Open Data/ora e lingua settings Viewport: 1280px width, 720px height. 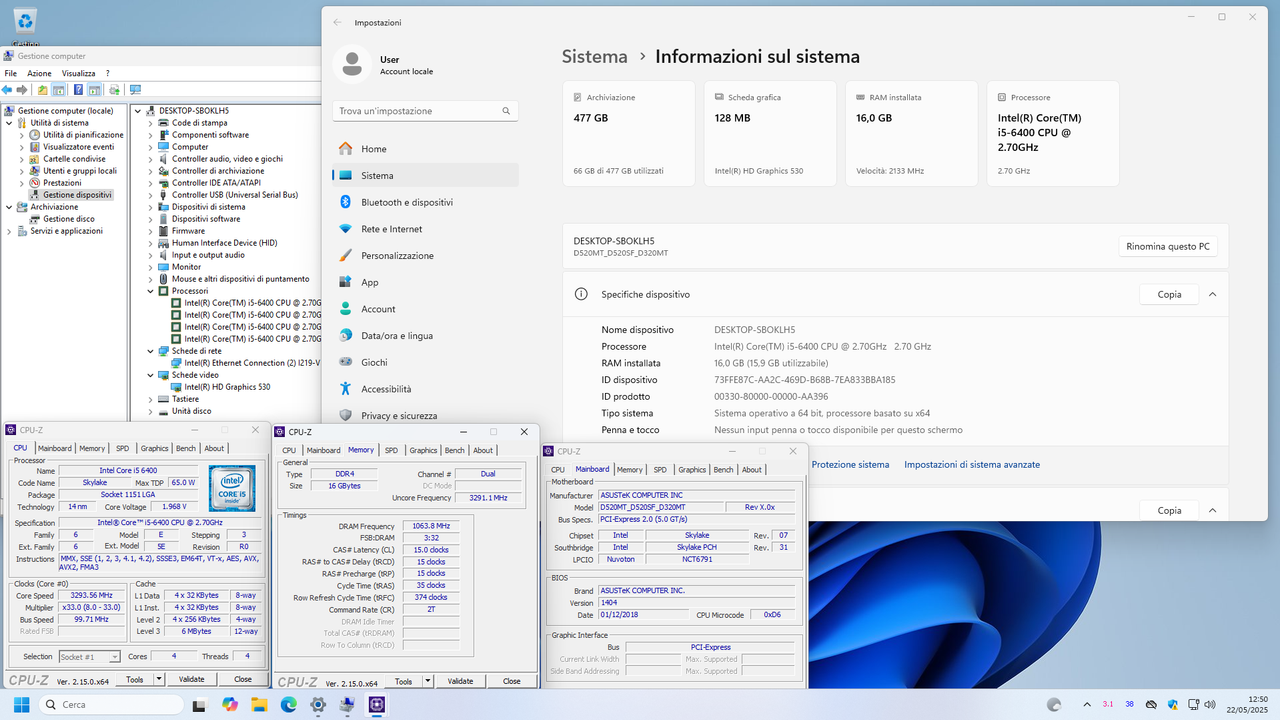(425, 336)
